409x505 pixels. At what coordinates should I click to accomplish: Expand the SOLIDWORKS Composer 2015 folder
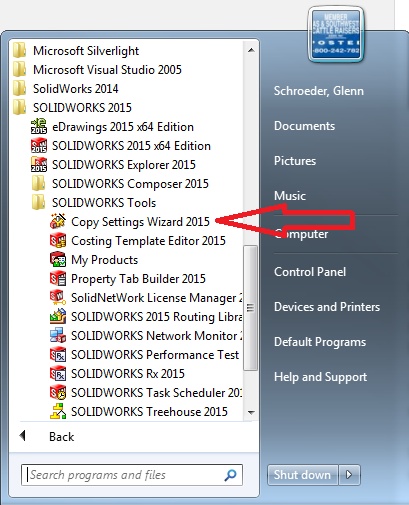coord(120,184)
